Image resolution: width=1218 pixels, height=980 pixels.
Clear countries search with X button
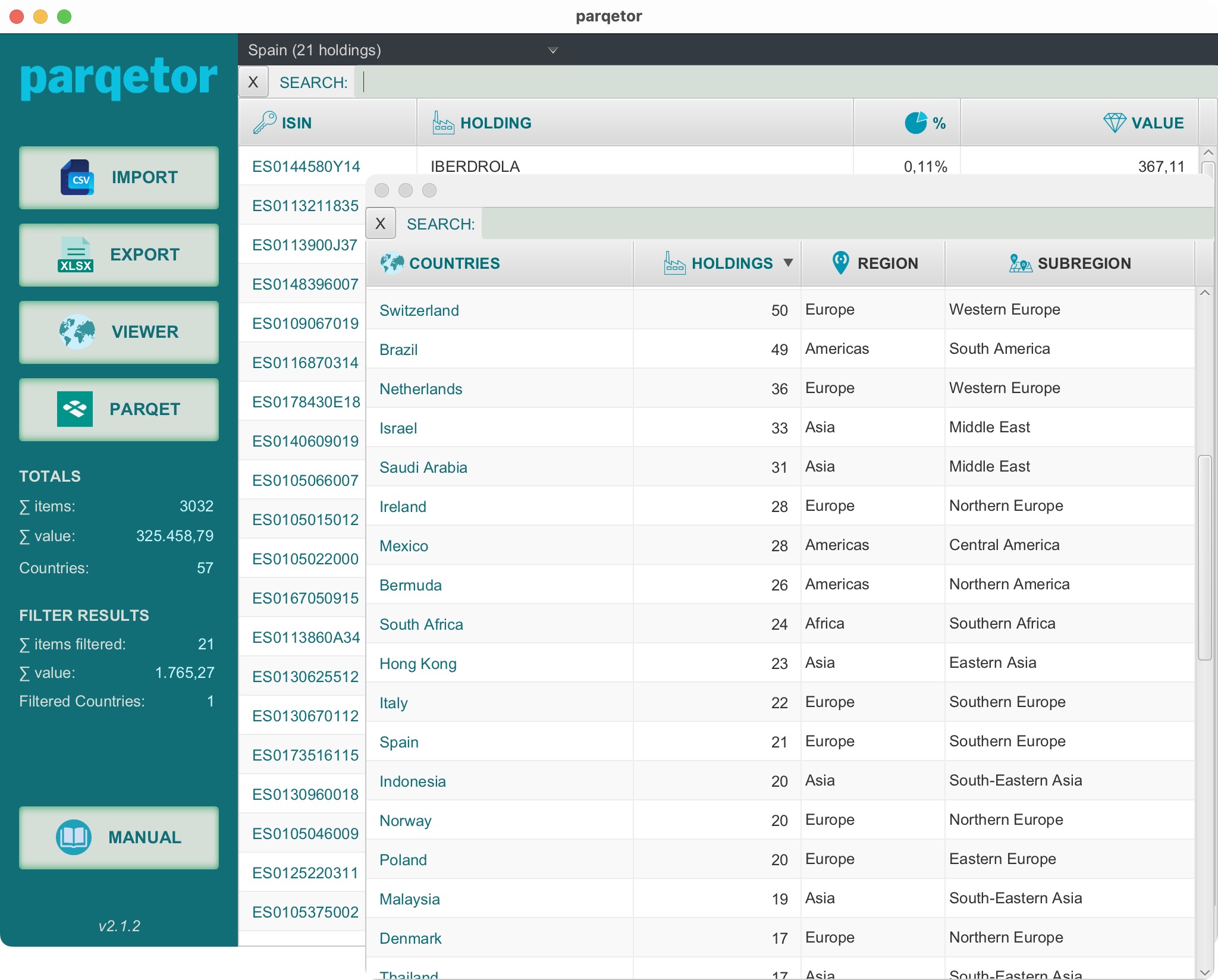pos(381,224)
